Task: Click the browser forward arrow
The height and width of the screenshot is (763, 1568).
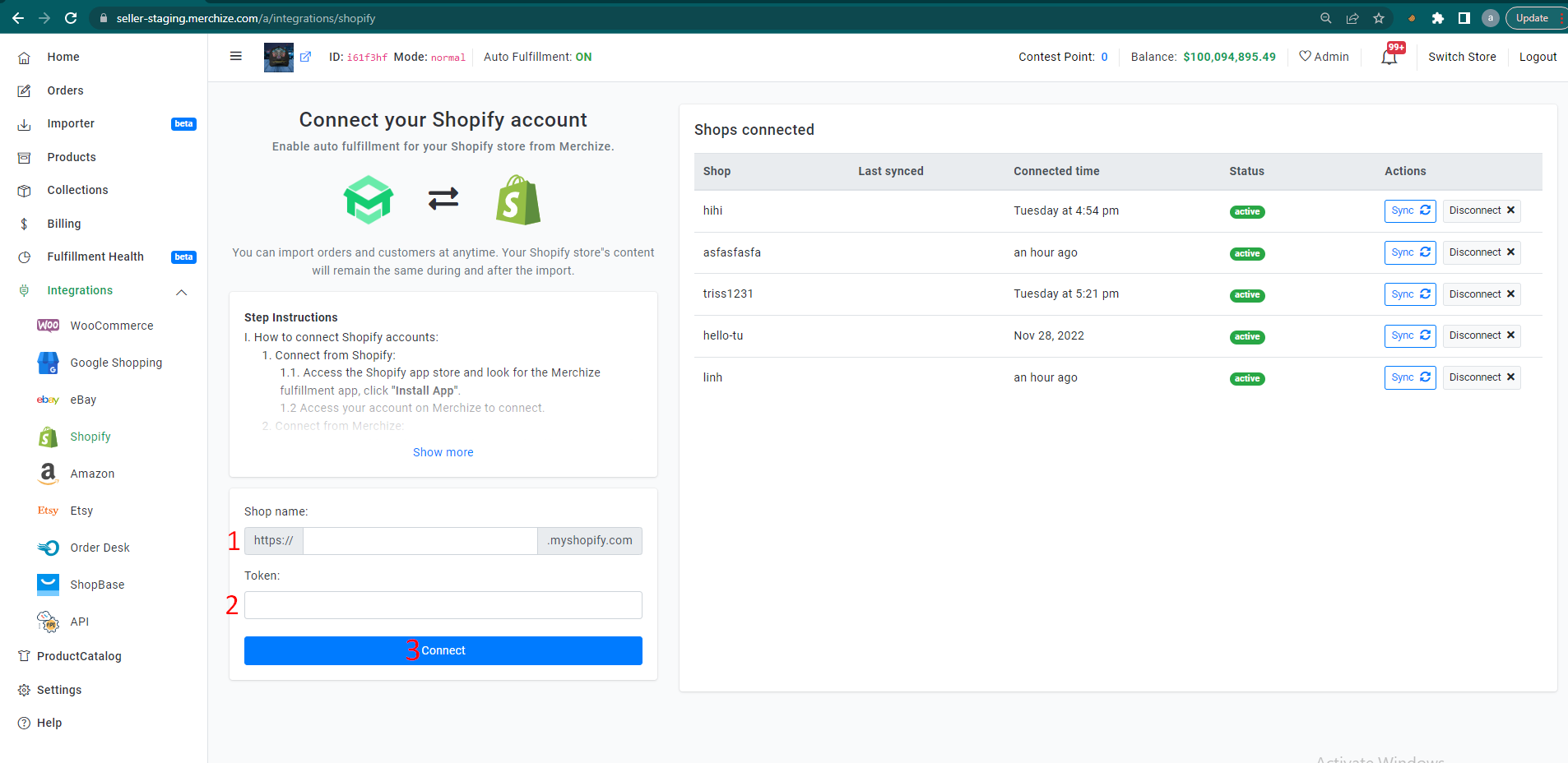Action: click(44, 18)
